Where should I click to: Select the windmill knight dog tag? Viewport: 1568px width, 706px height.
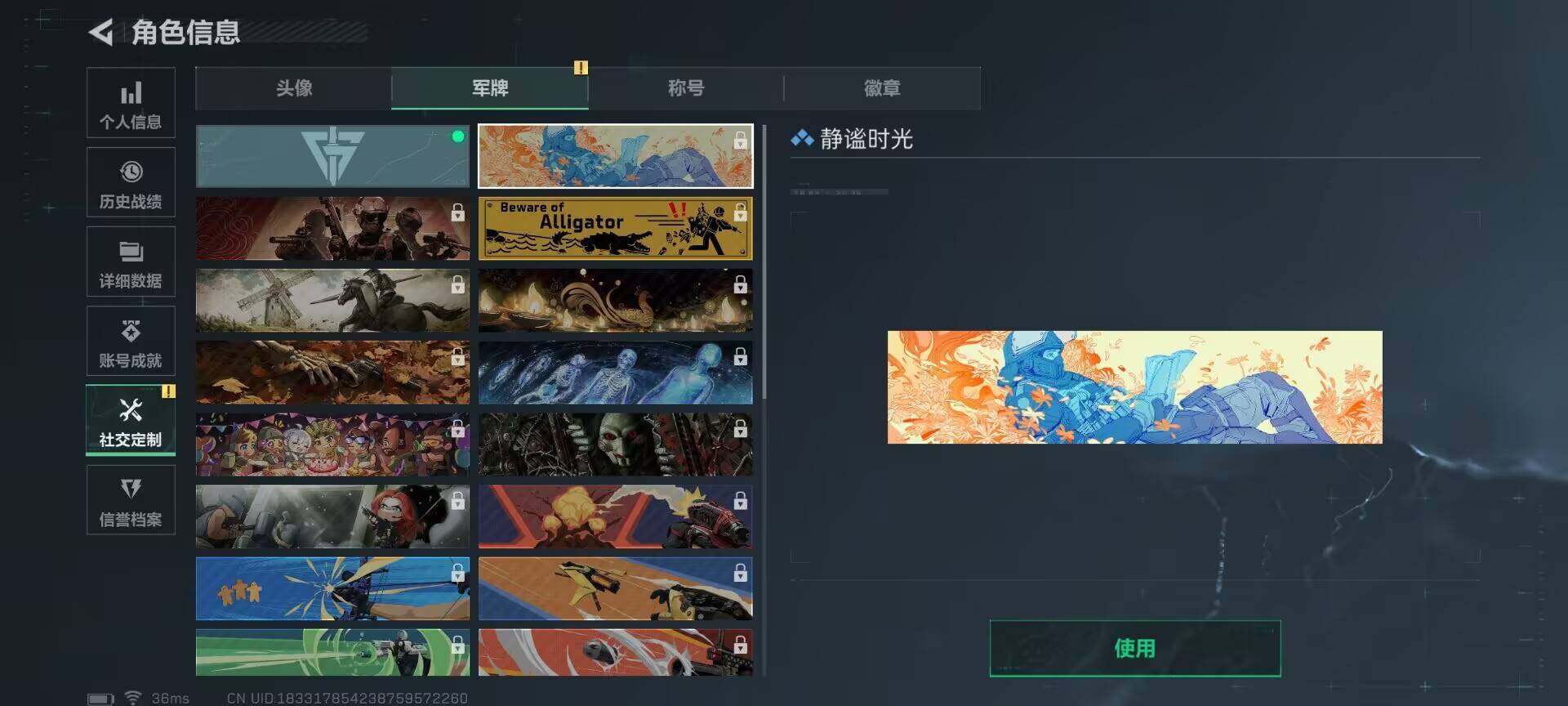coord(332,301)
